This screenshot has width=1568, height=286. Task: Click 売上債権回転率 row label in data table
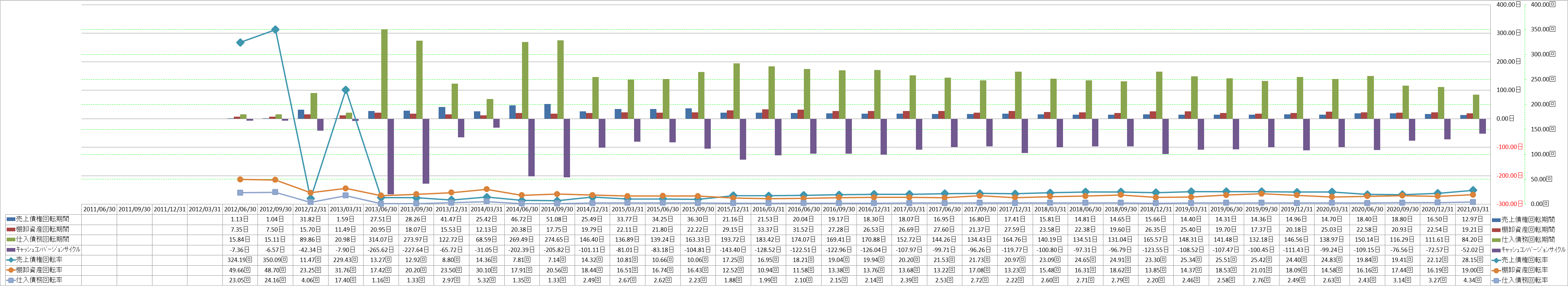(x=38, y=260)
